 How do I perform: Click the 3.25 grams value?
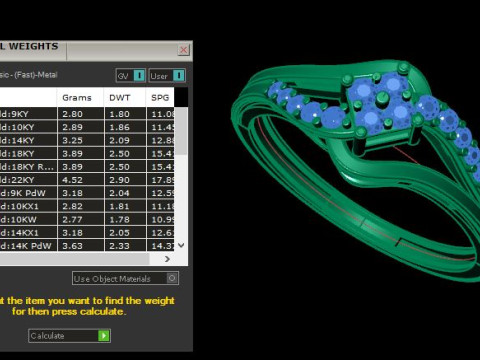(72, 140)
